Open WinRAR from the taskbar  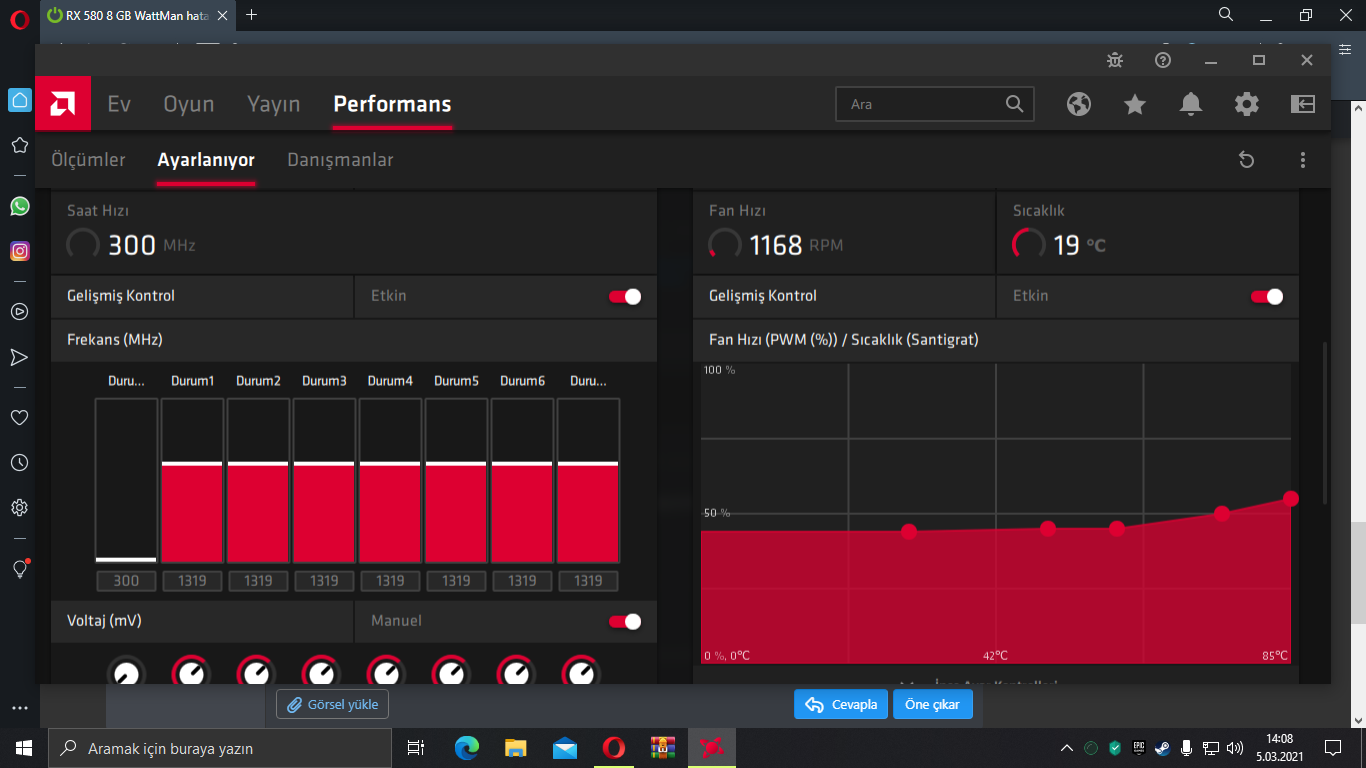[663, 748]
